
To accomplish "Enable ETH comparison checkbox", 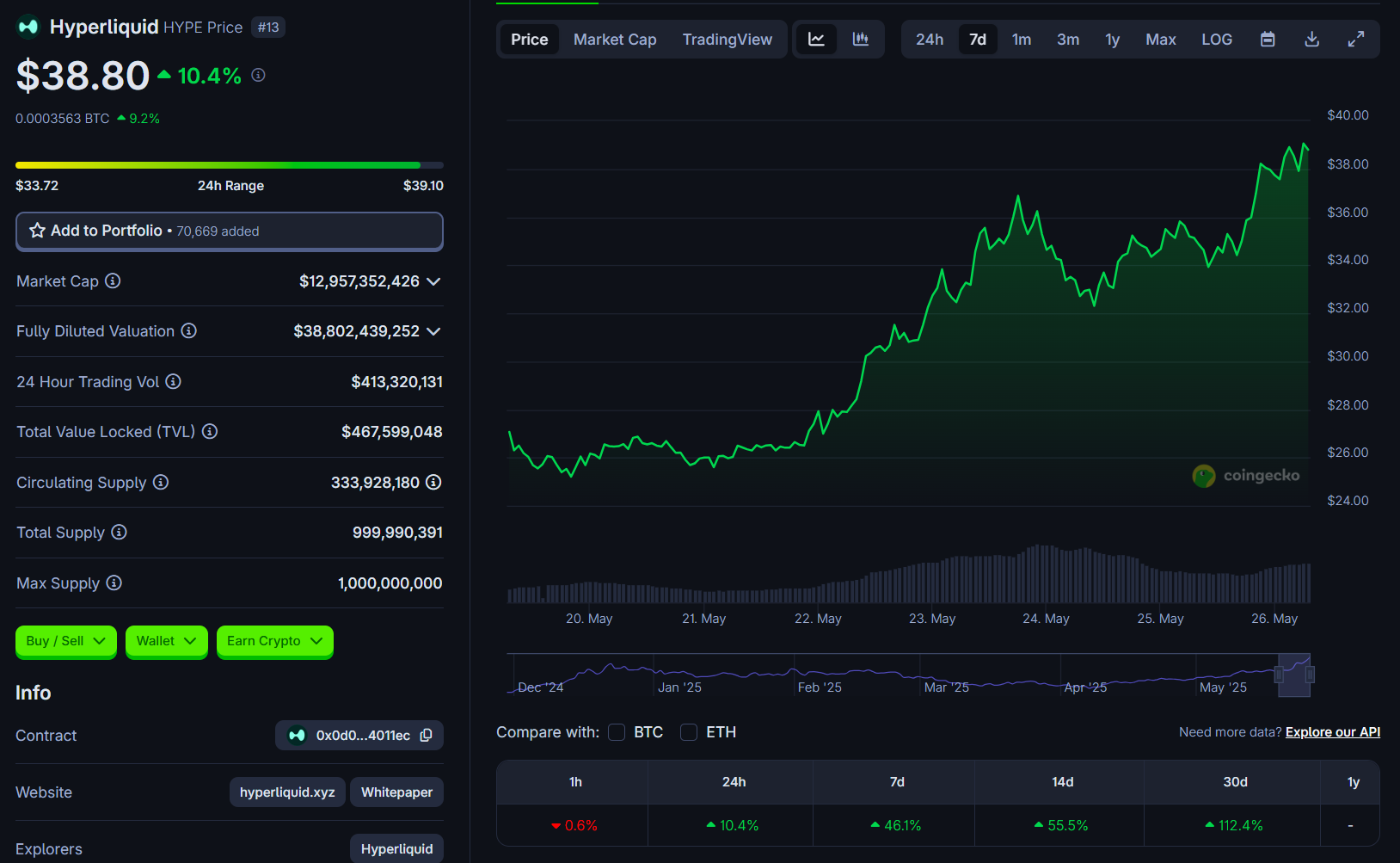I will 689,732.
